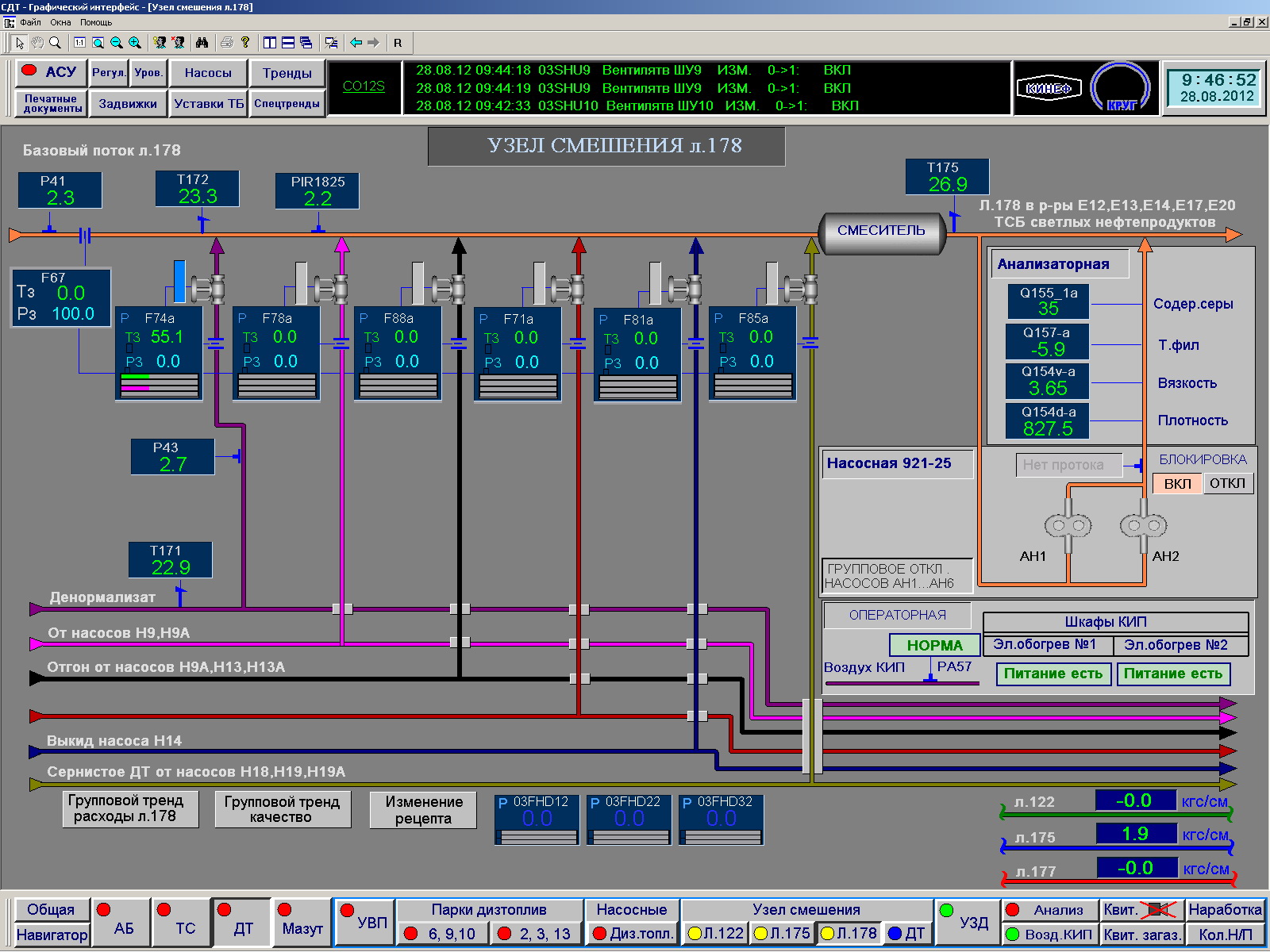Image resolution: width=1270 pixels, height=952 pixels.
Task: Click pump AH1 symbol
Action: [x=1068, y=525]
